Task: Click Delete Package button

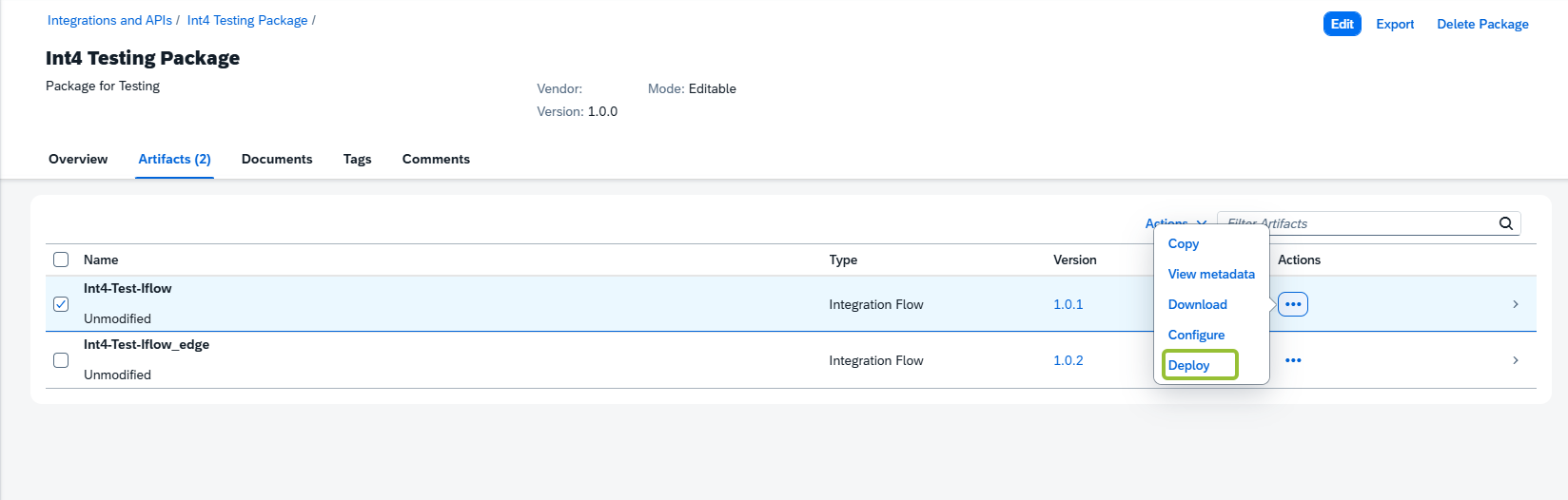Action: click(1482, 24)
